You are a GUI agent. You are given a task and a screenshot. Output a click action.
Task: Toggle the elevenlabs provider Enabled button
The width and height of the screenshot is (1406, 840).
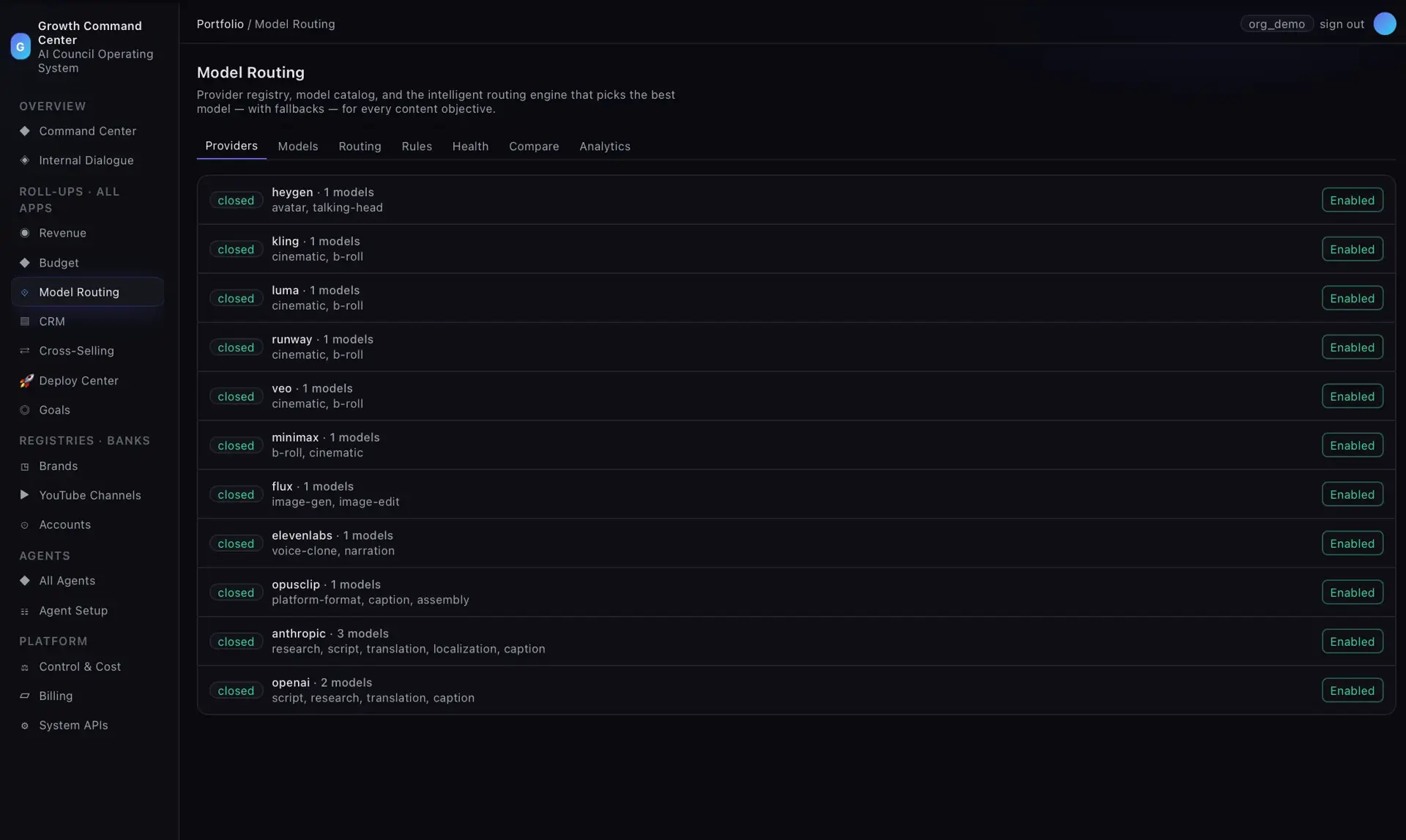coord(1352,543)
